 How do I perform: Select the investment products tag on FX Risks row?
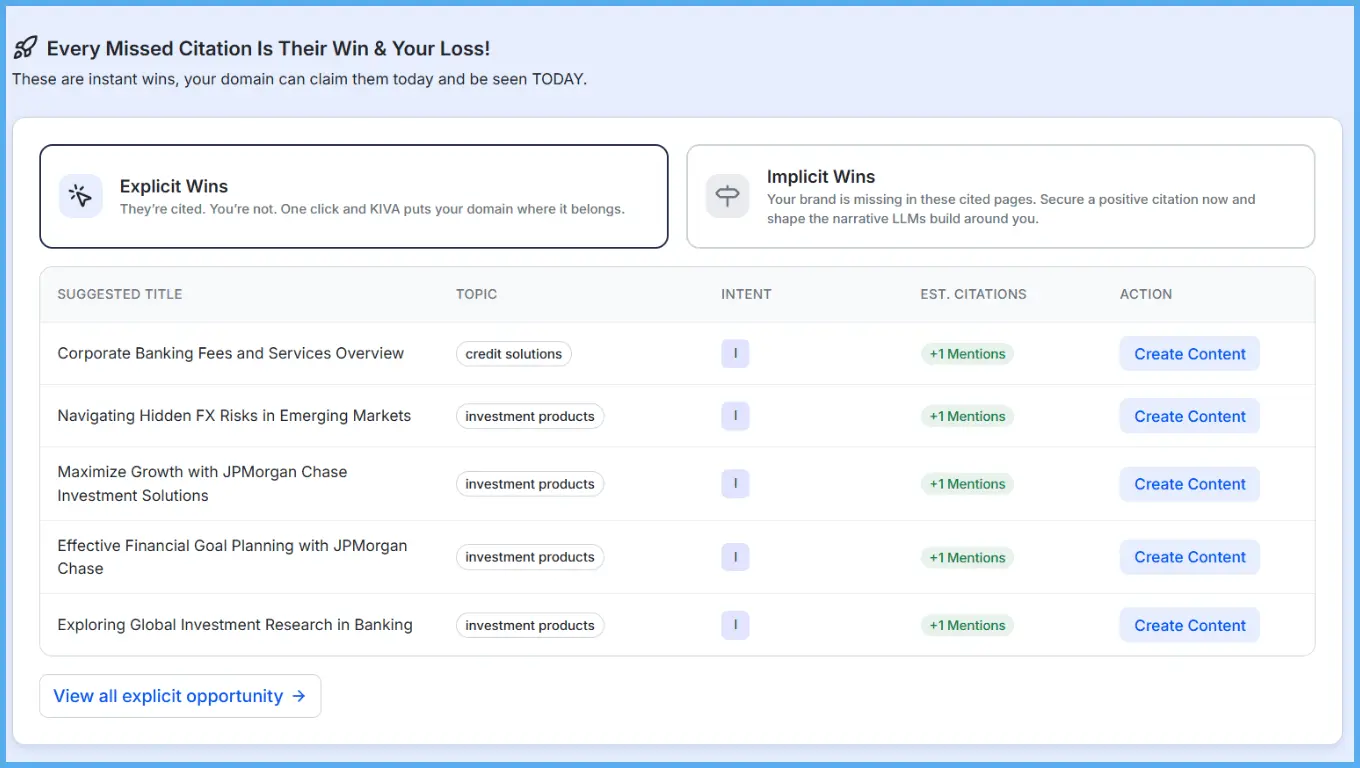tap(530, 416)
